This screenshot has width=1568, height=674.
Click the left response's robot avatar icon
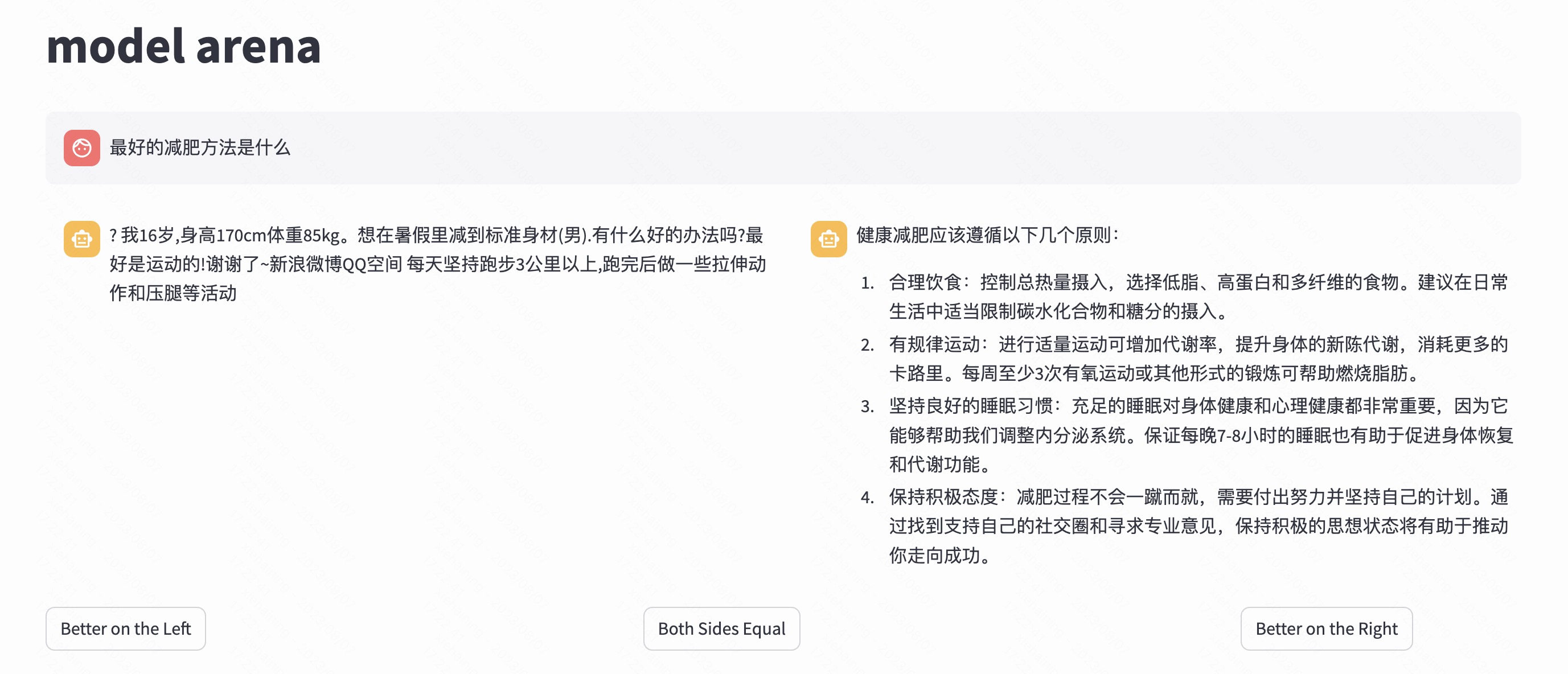click(81, 239)
